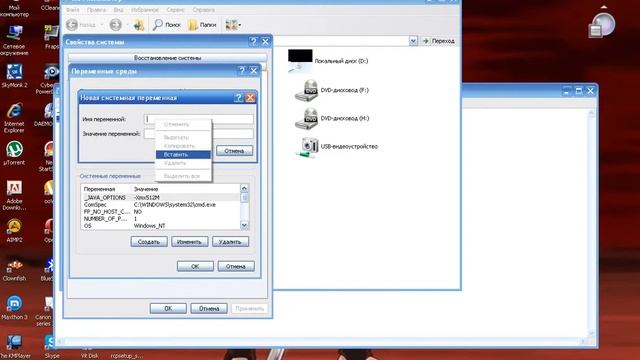The image size is (640, 360).
Task: Click Создать under system variables
Action: point(149,242)
